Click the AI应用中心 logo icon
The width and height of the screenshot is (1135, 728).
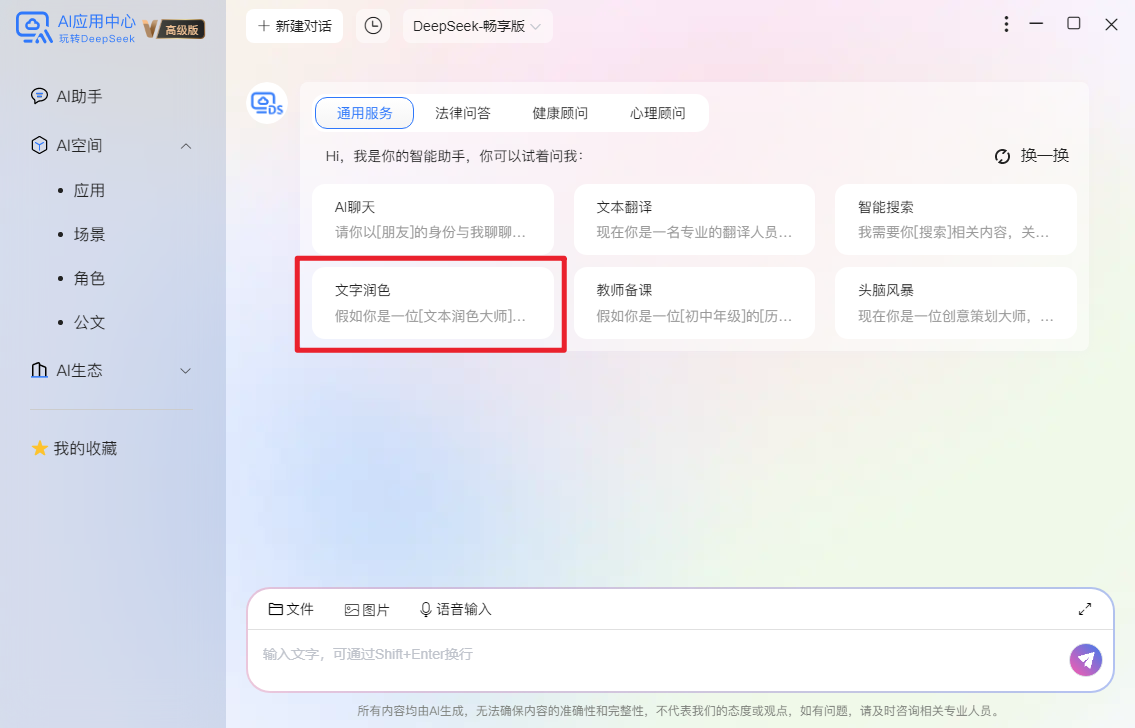point(30,27)
